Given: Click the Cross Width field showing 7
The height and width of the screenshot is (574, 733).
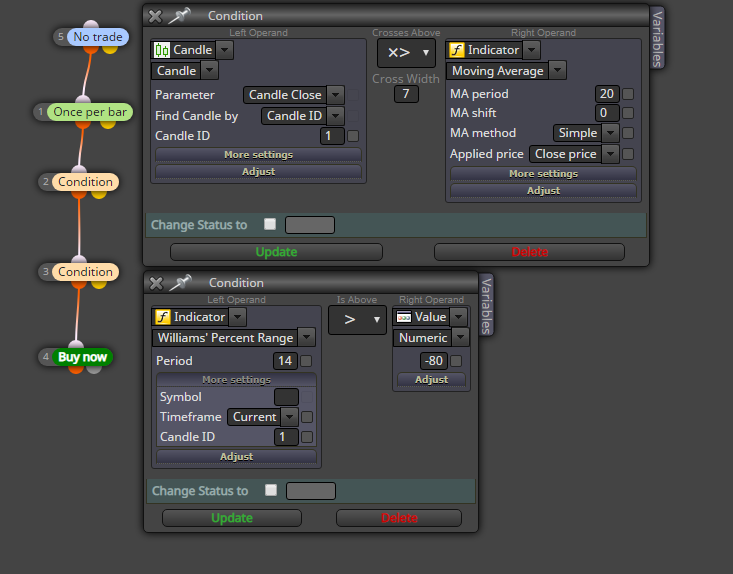Looking at the screenshot, I should point(406,94).
